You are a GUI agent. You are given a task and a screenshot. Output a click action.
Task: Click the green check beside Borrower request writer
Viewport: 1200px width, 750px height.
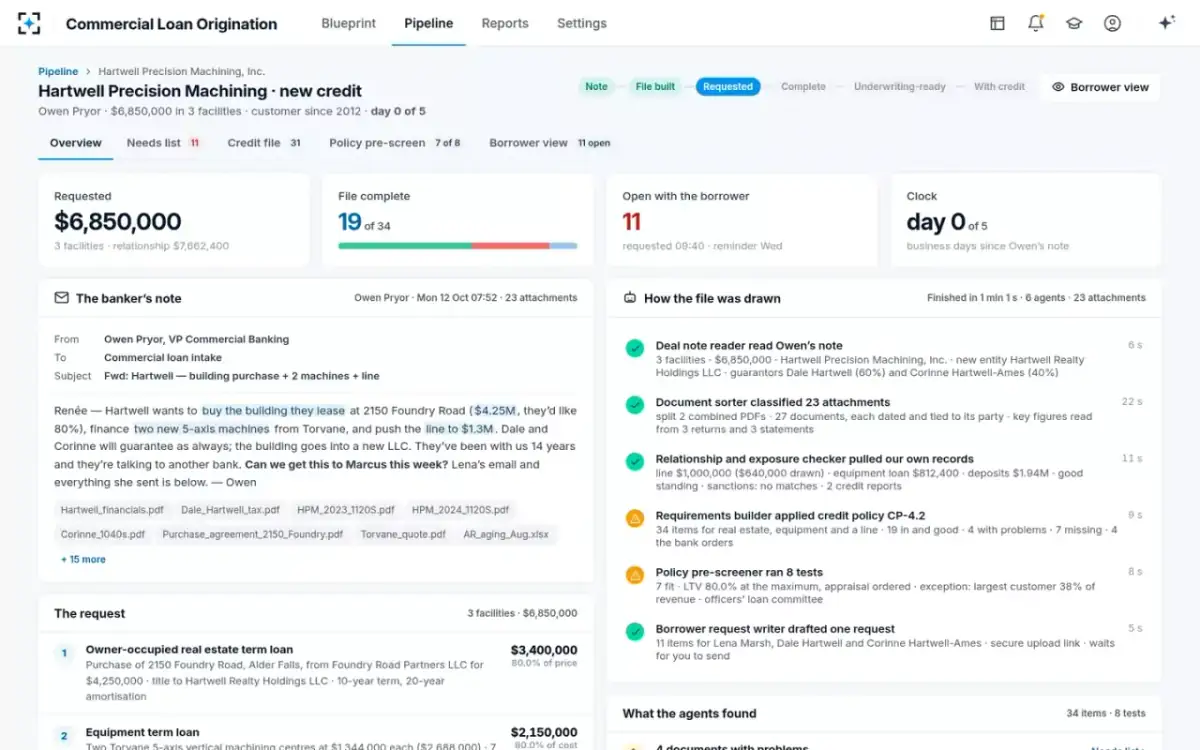pos(634,631)
